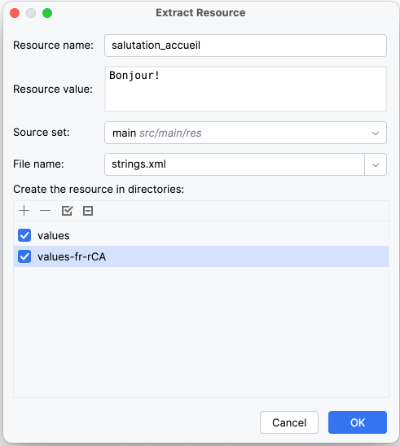The height and width of the screenshot is (446, 400).
Task: Click the 'Source set:' label
Action: pos(42,132)
